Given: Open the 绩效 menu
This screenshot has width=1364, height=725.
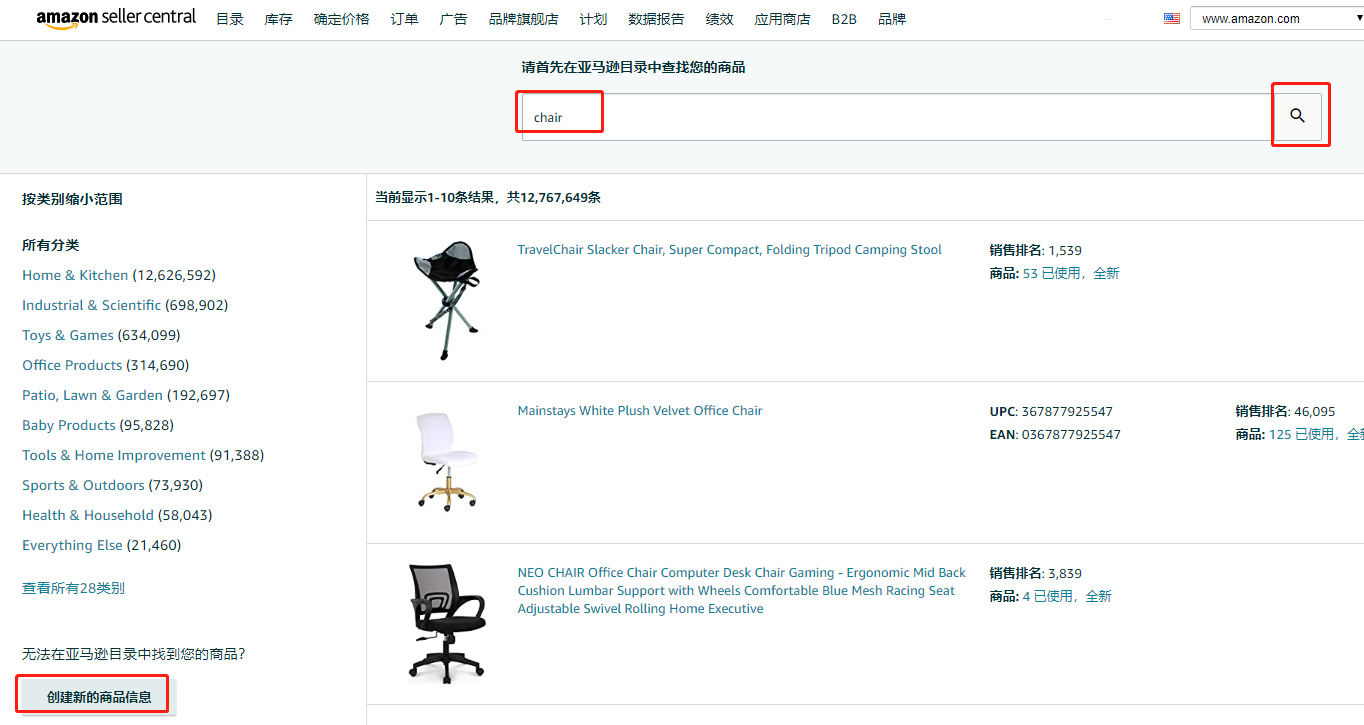Looking at the screenshot, I should click(720, 19).
